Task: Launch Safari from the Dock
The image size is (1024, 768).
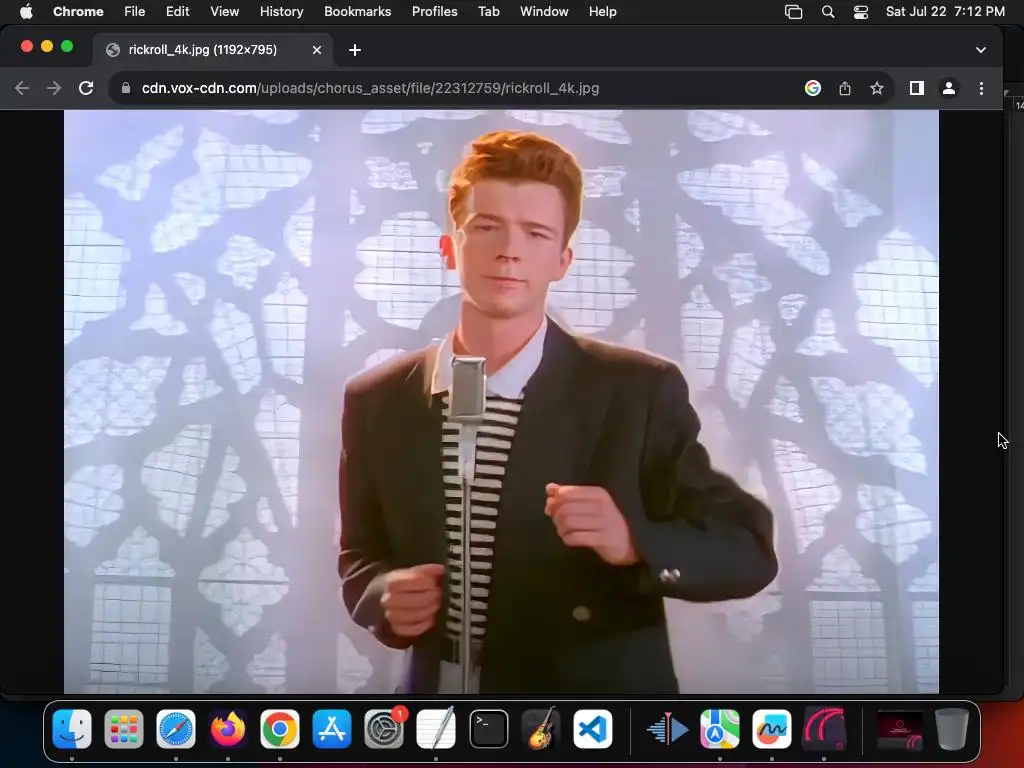Action: coord(176,729)
